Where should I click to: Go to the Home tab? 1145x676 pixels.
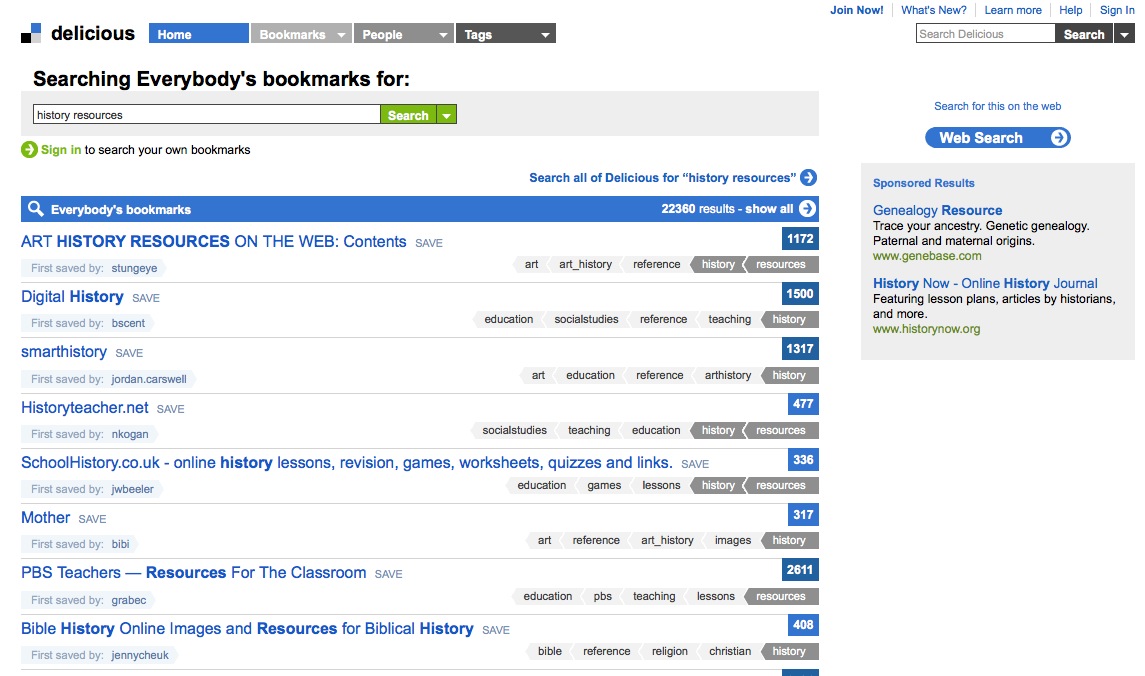(198, 34)
